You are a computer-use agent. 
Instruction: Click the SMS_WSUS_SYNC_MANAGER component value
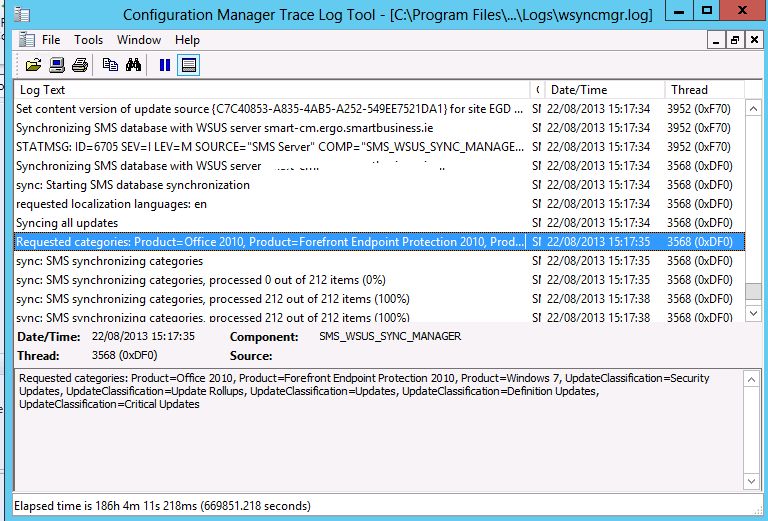tap(390, 336)
